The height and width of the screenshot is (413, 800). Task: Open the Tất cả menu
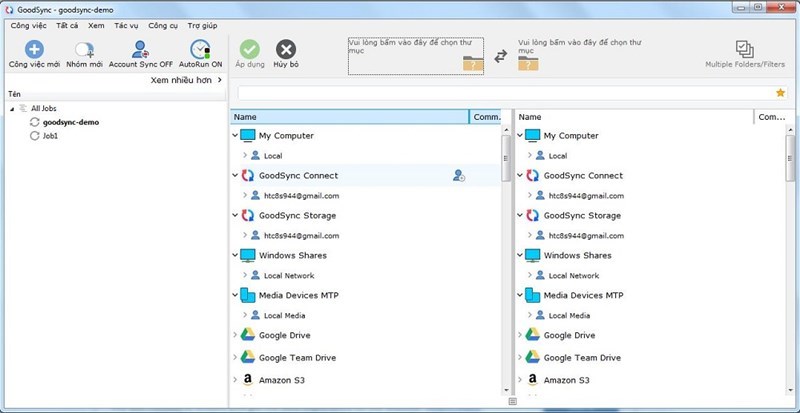point(67,26)
